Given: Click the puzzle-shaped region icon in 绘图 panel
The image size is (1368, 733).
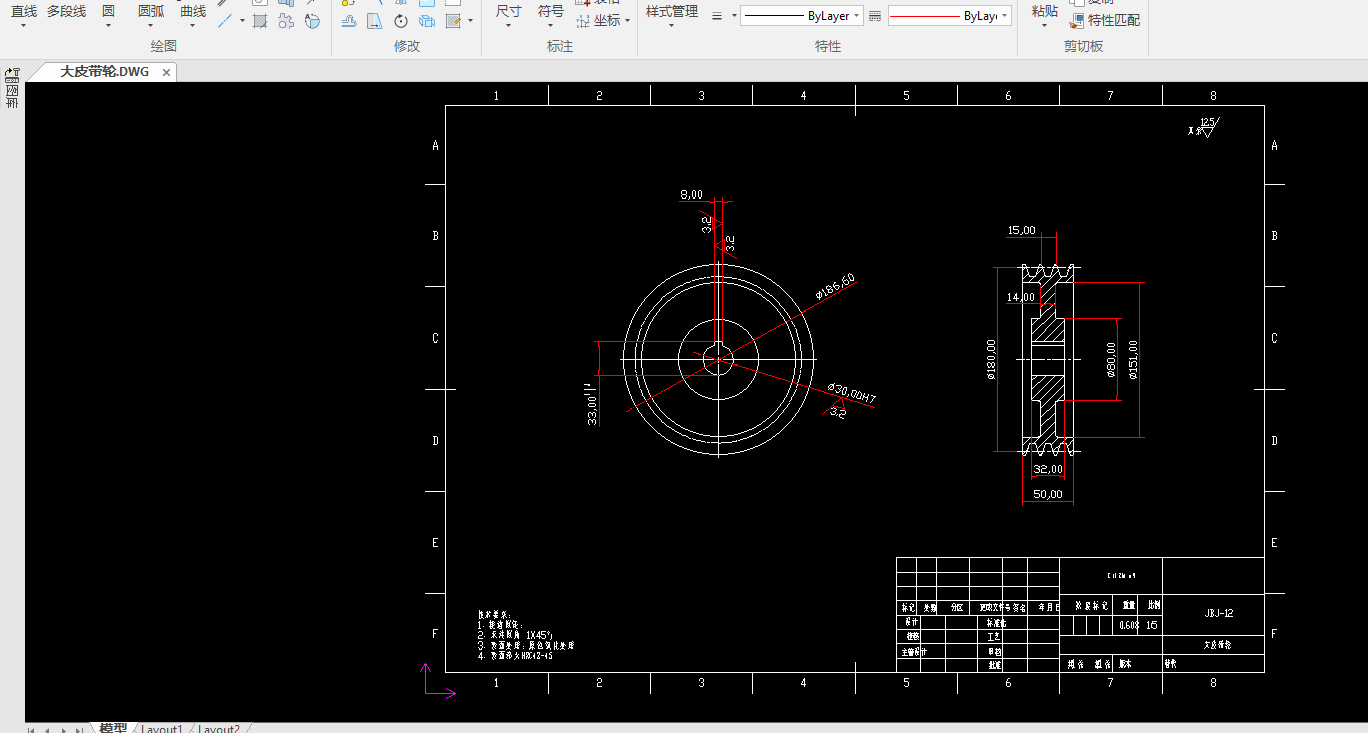Looking at the screenshot, I should coord(286,21).
